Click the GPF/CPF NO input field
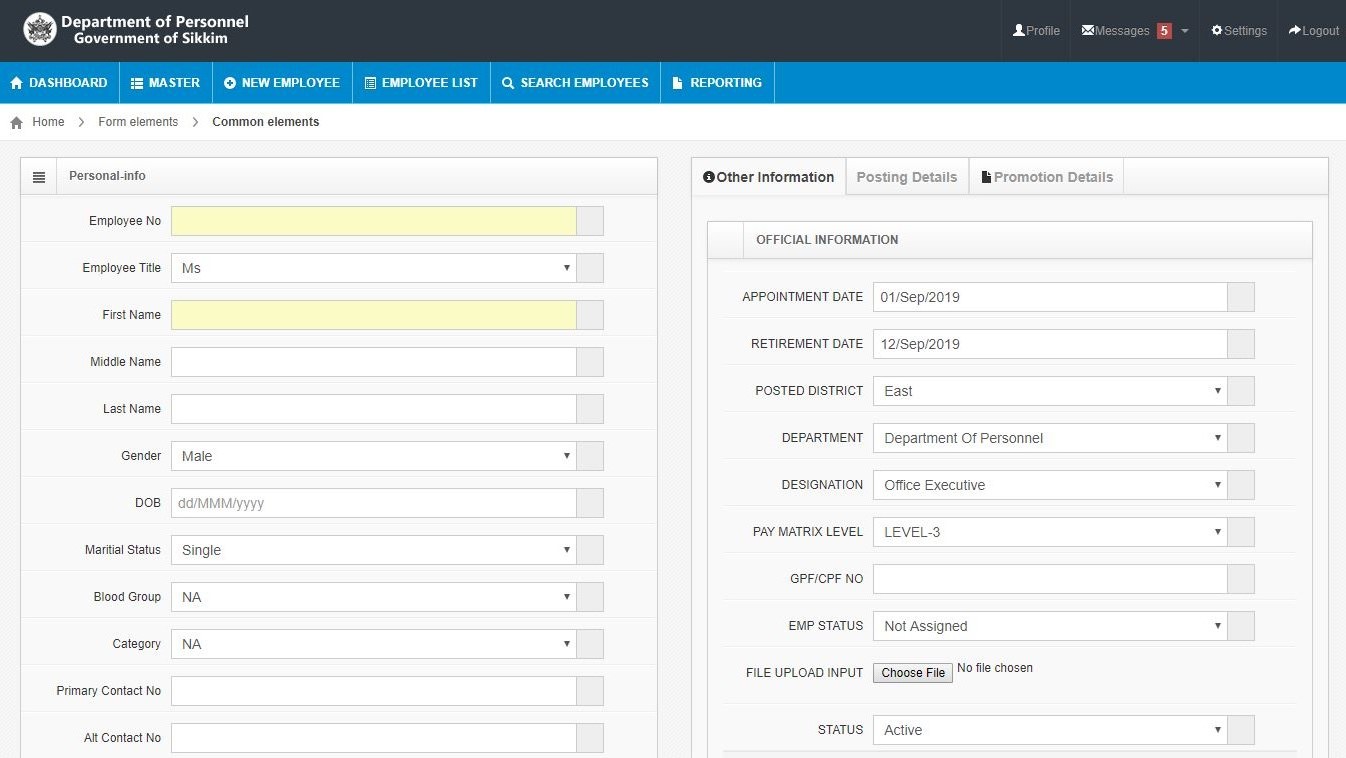This screenshot has height=758, width=1346. 1050,579
